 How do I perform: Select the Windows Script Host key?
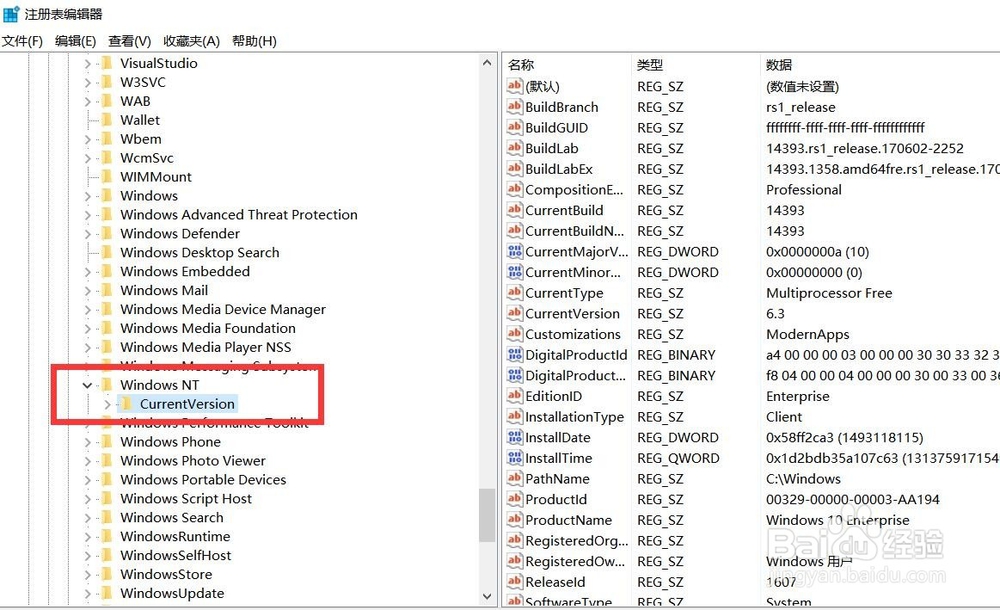(186, 498)
